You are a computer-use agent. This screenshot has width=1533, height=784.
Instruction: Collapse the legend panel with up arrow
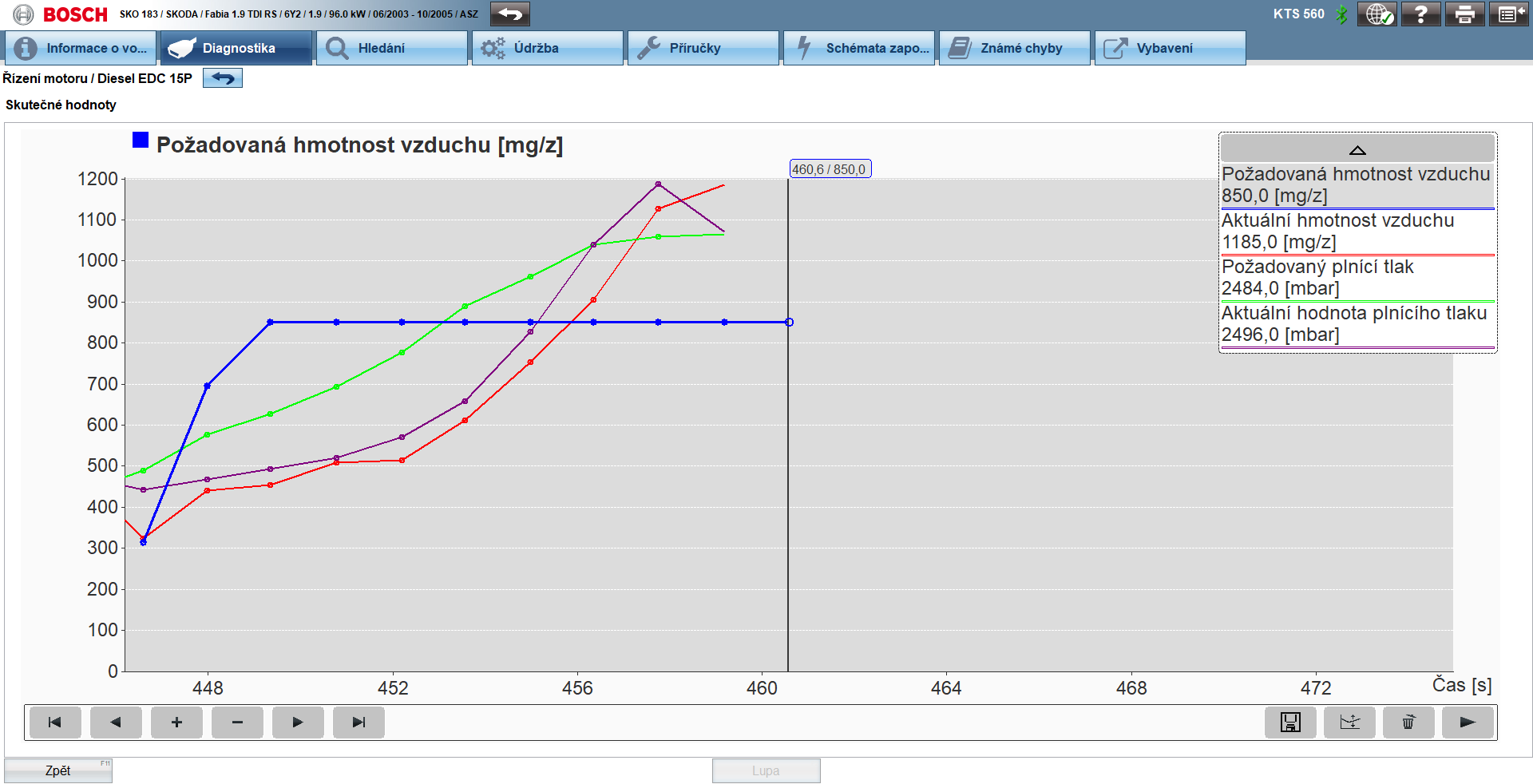(1357, 149)
